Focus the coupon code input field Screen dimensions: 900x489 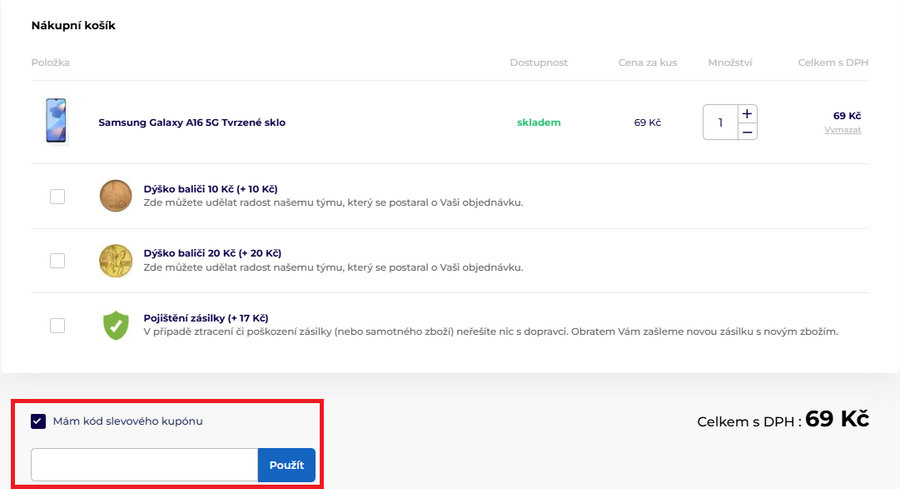coord(144,465)
